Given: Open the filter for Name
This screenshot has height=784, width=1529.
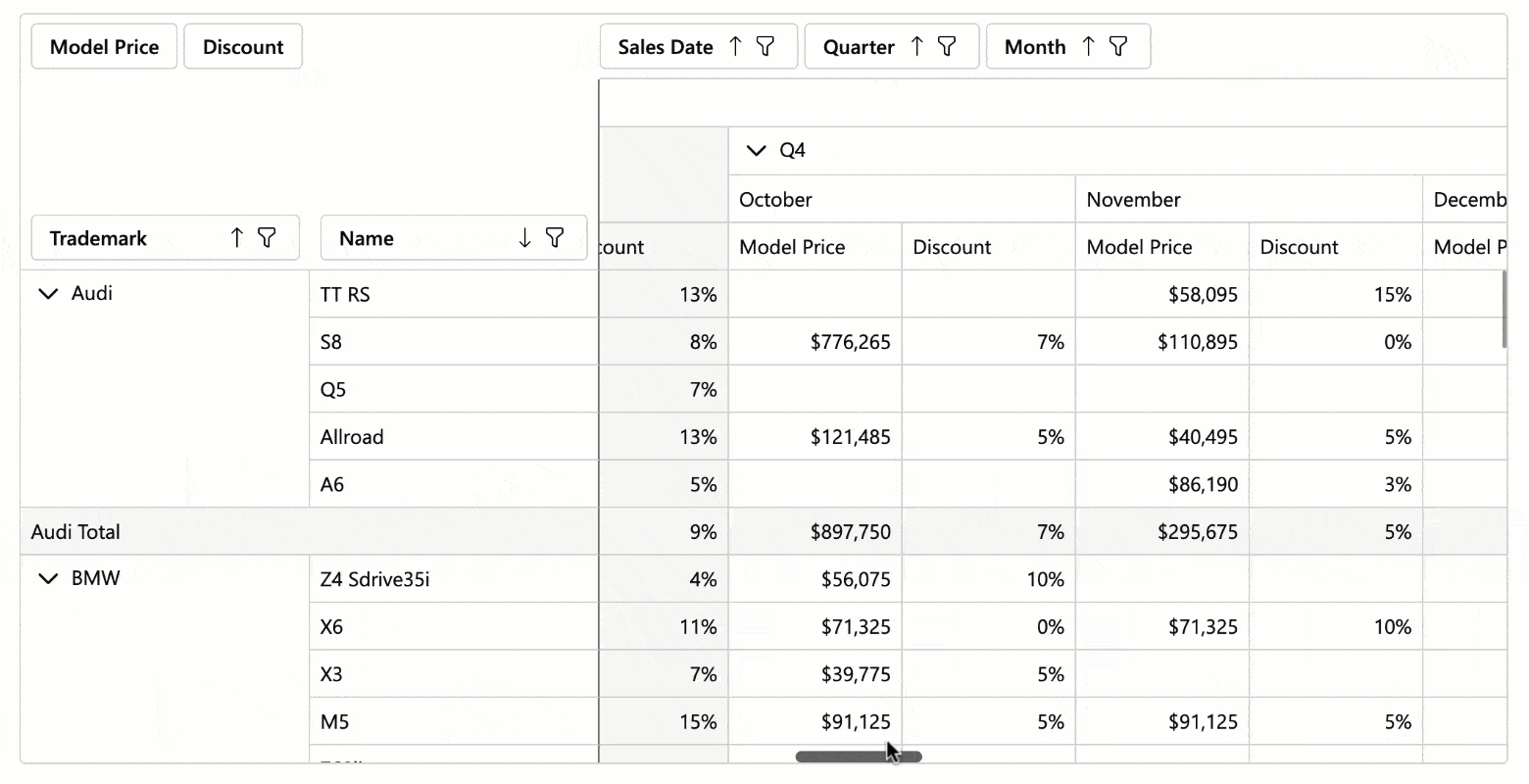Looking at the screenshot, I should (x=555, y=237).
